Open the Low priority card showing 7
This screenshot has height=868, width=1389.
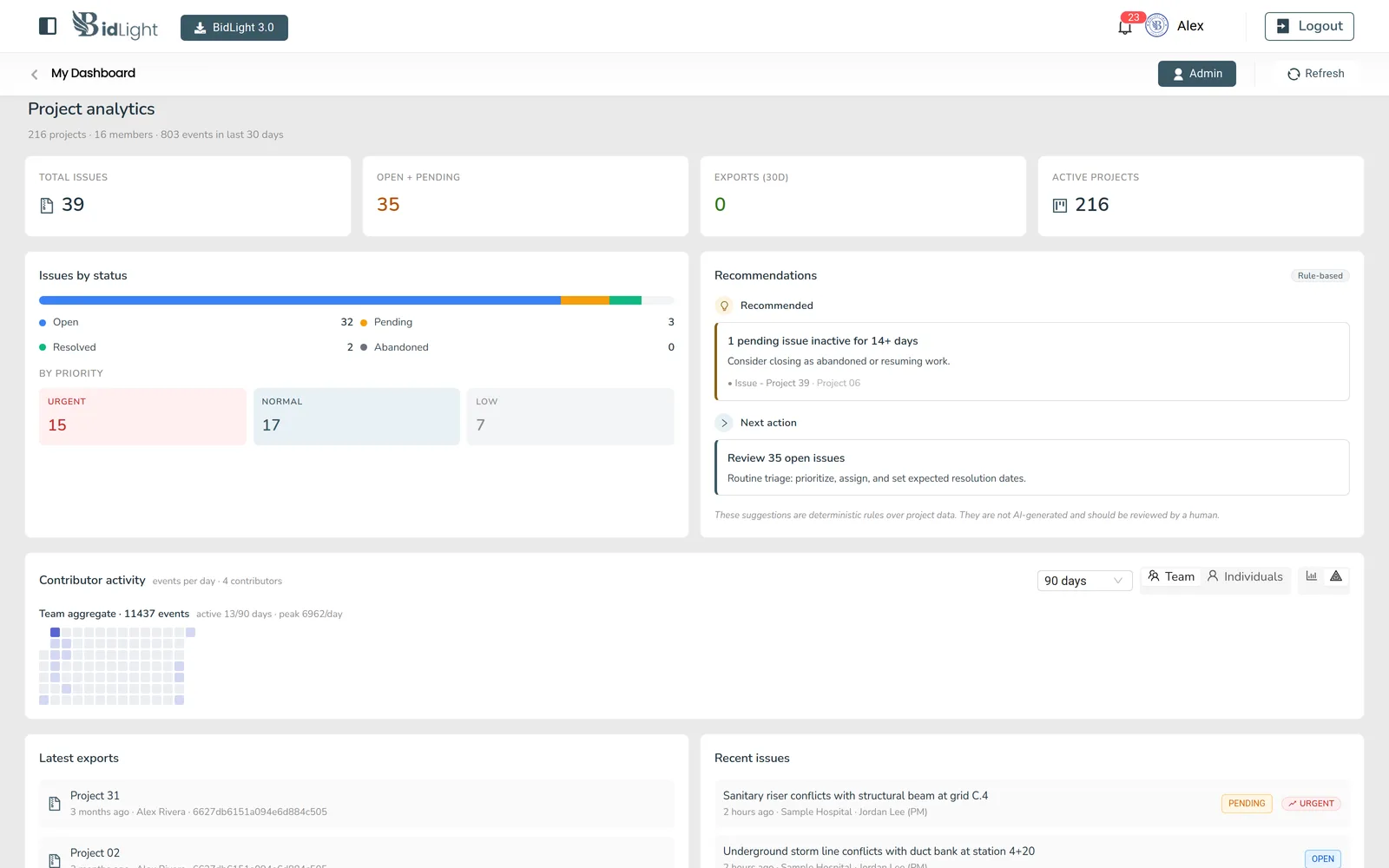pyautogui.click(x=570, y=417)
